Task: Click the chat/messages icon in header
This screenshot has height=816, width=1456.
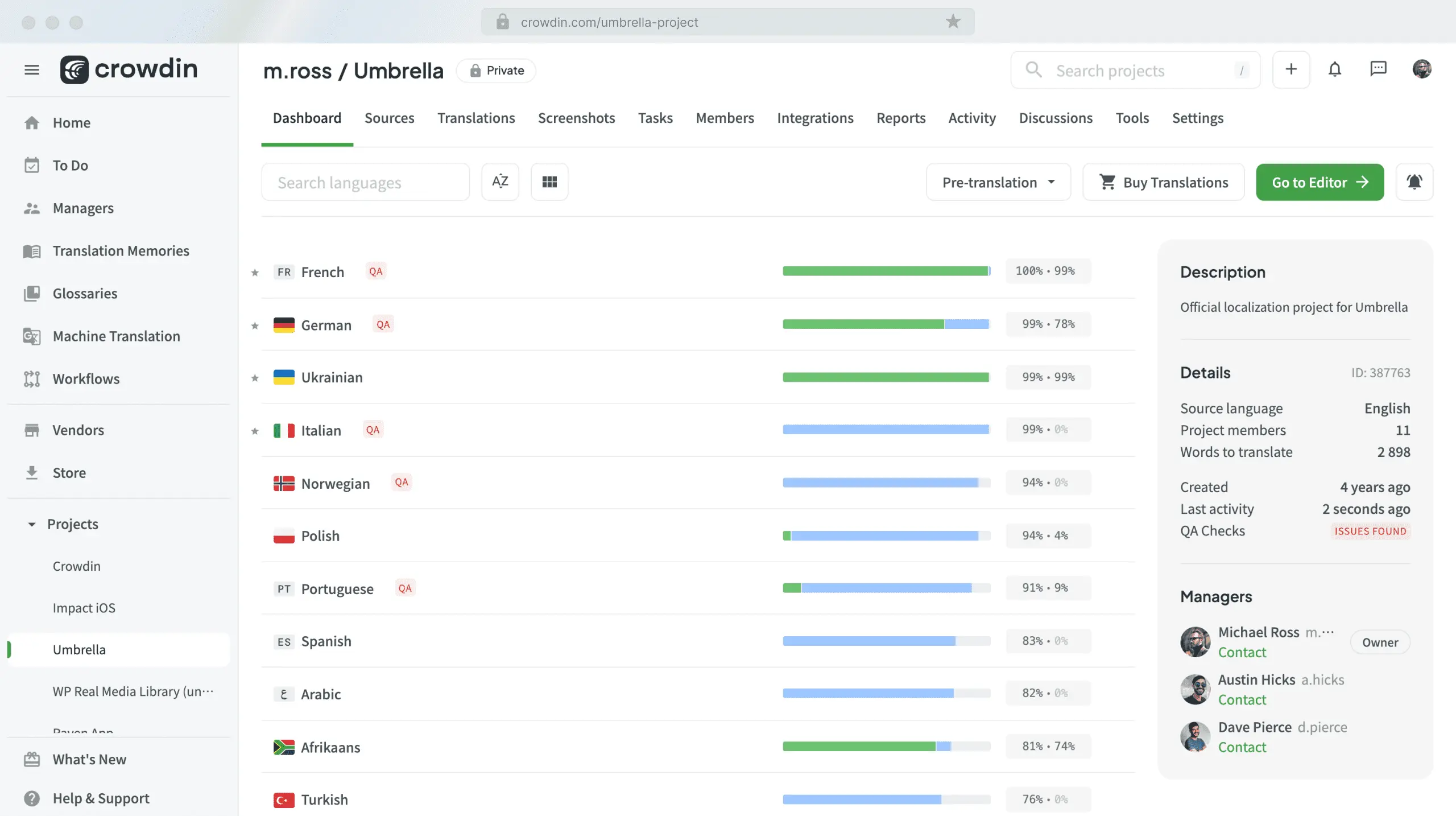Action: click(1378, 68)
